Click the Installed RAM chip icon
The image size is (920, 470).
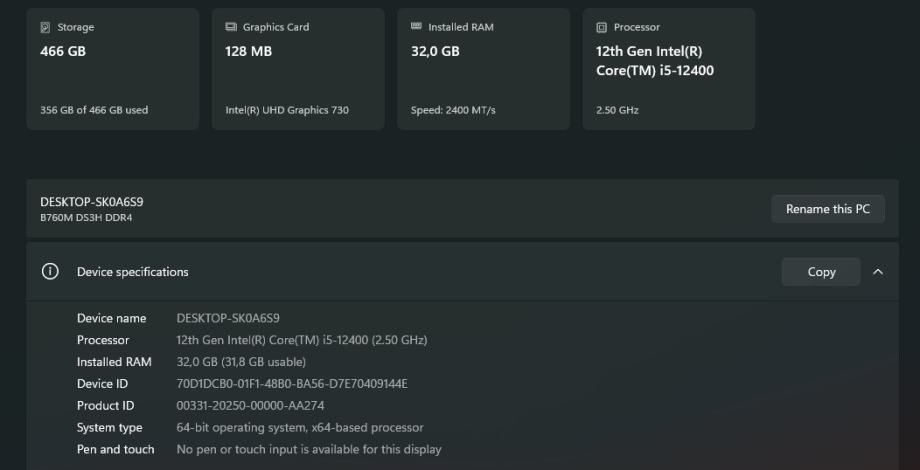[417, 28]
